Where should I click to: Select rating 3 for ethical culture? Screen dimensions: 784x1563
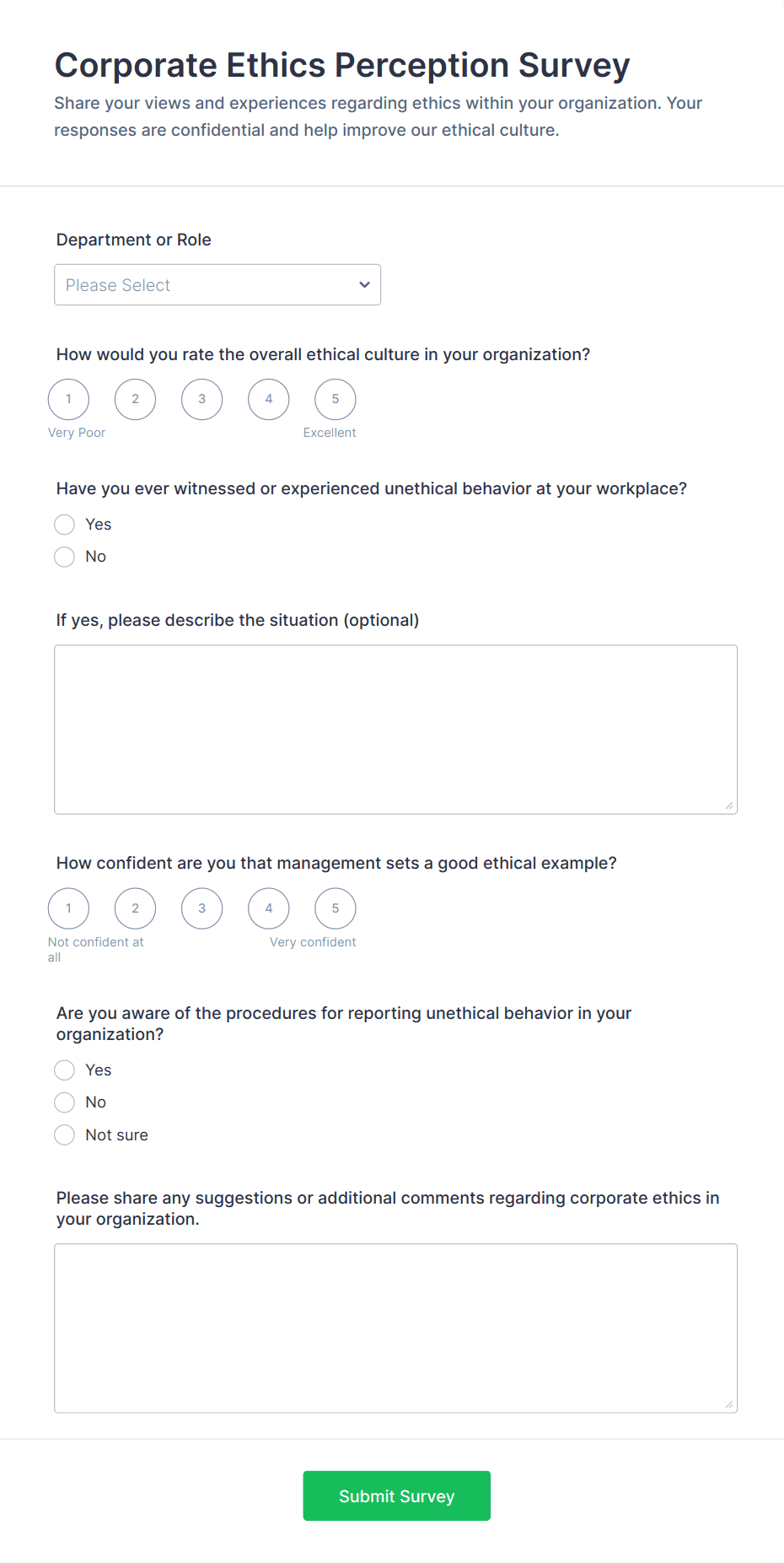[x=201, y=399]
